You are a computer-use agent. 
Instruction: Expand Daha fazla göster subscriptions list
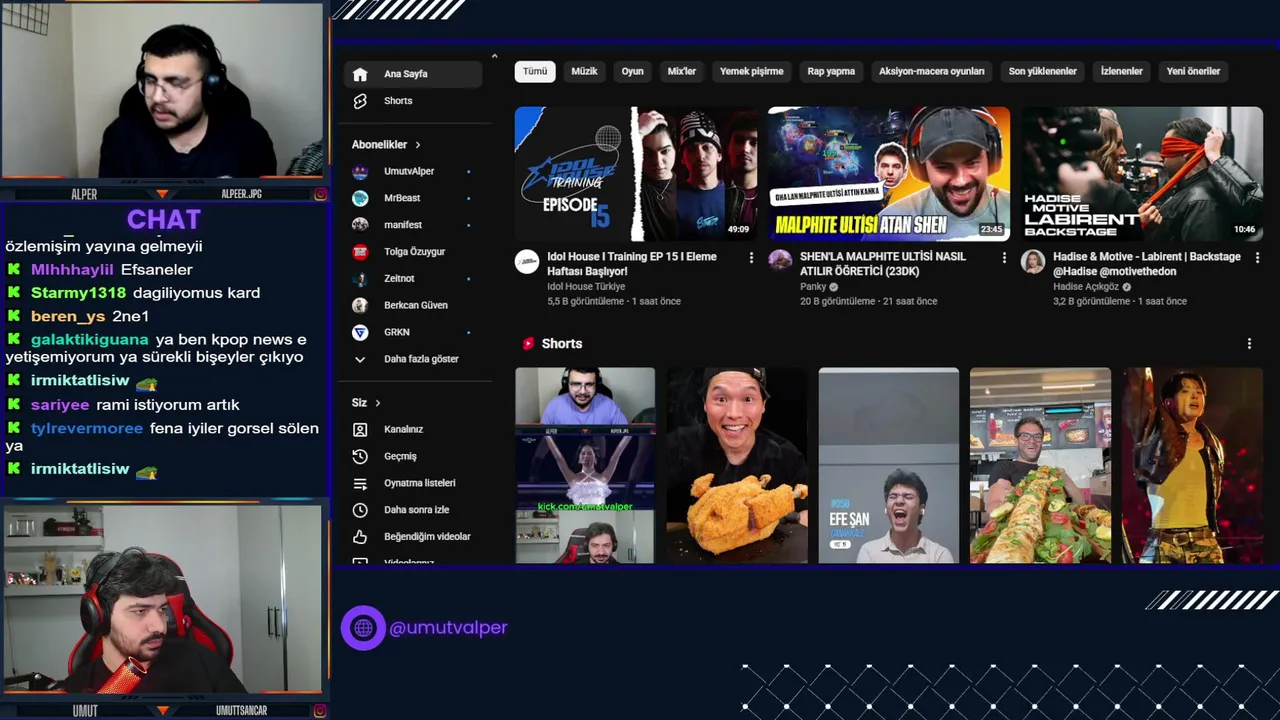410,359
